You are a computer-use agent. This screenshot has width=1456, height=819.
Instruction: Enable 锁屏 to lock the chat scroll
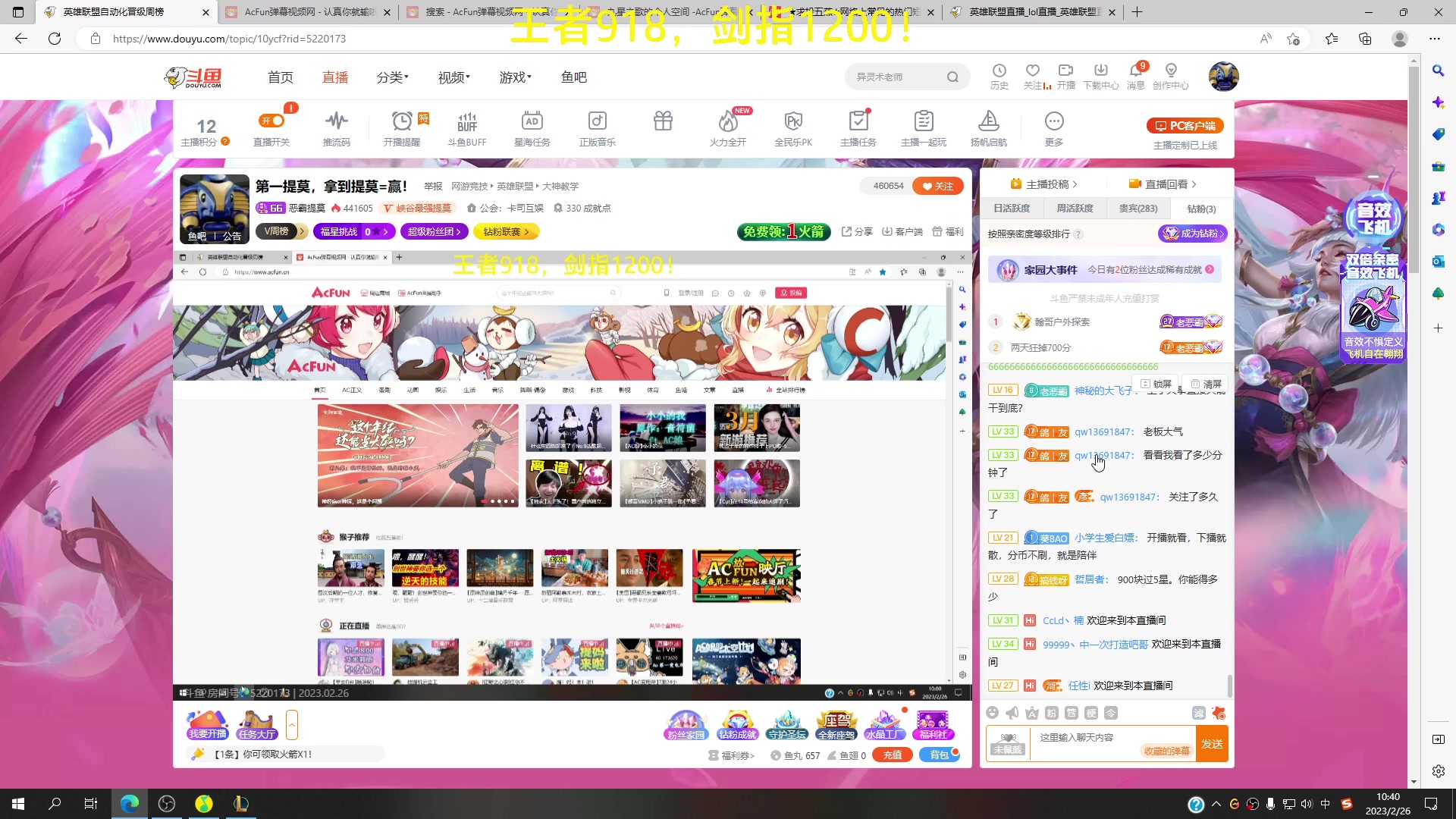point(1156,384)
